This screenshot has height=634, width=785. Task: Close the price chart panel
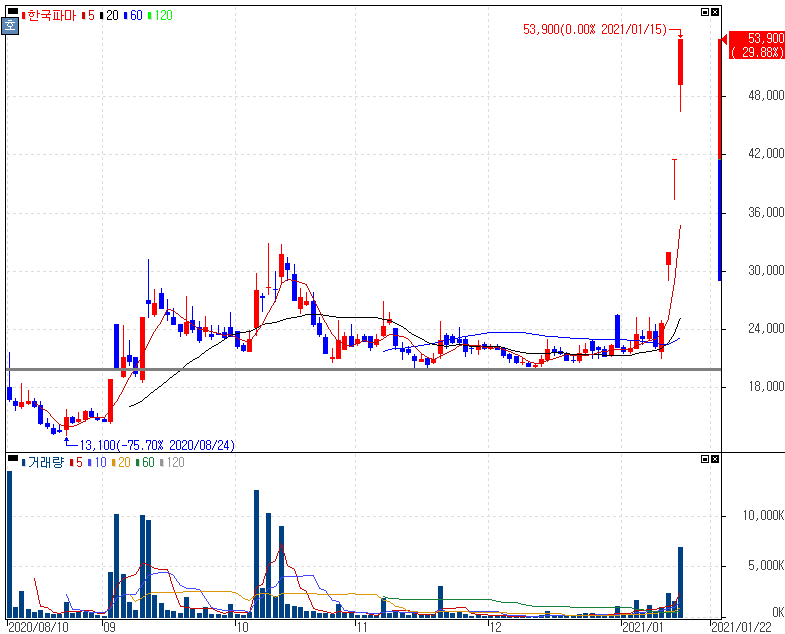pos(715,12)
